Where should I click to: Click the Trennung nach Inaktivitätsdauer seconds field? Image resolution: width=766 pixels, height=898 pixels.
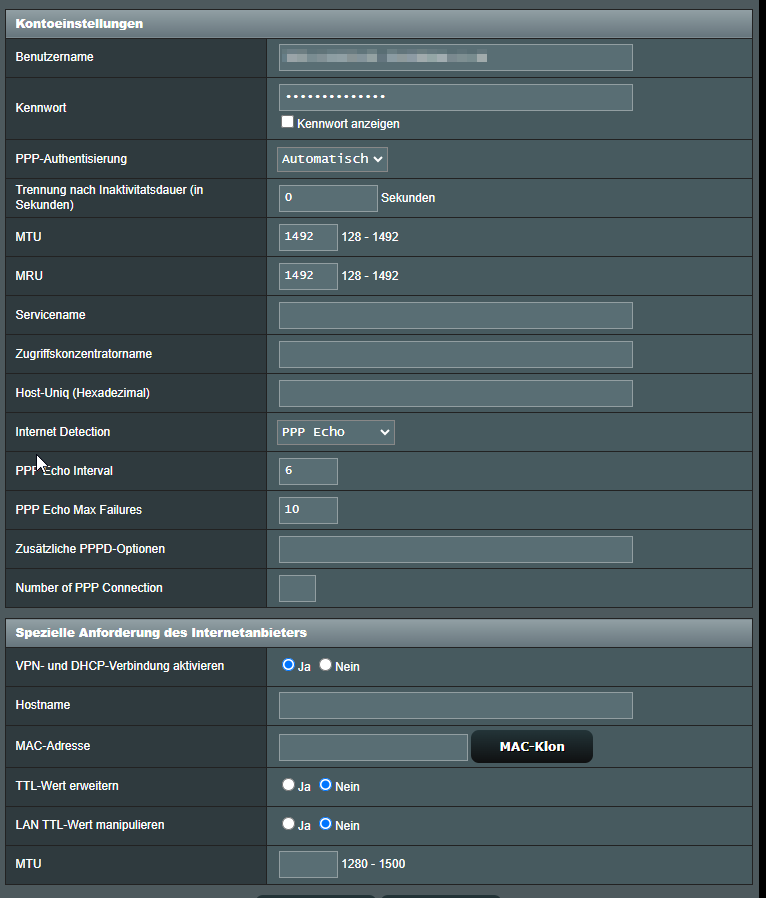tap(328, 198)
